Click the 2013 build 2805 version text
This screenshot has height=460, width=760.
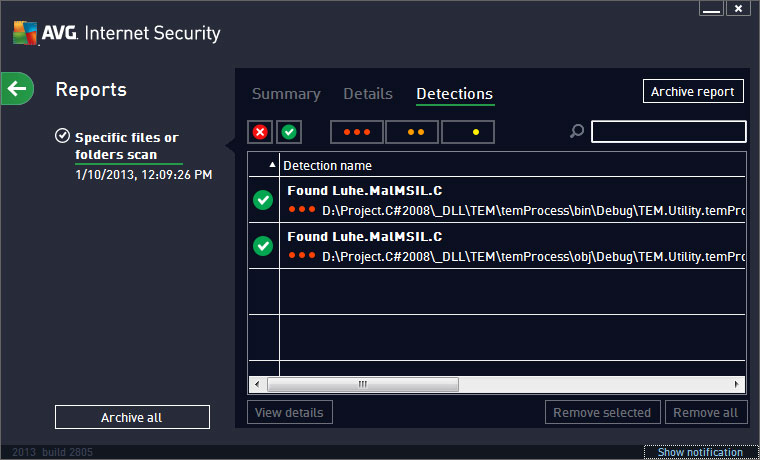pos(52,453)
